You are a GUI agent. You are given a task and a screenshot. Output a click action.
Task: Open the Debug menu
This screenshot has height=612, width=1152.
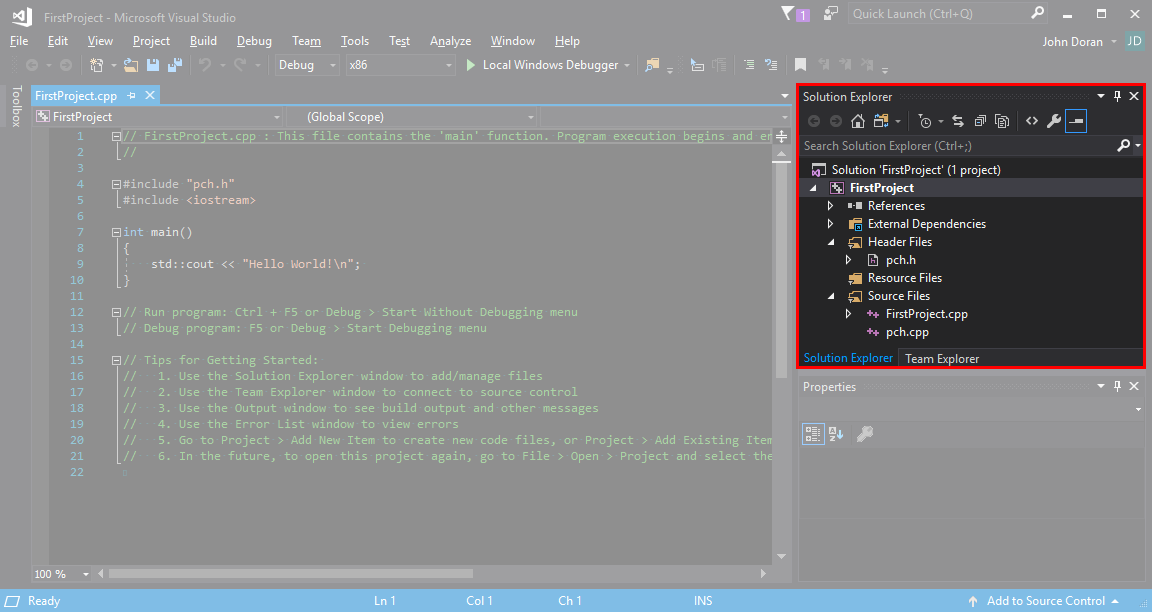click(254, 41)
